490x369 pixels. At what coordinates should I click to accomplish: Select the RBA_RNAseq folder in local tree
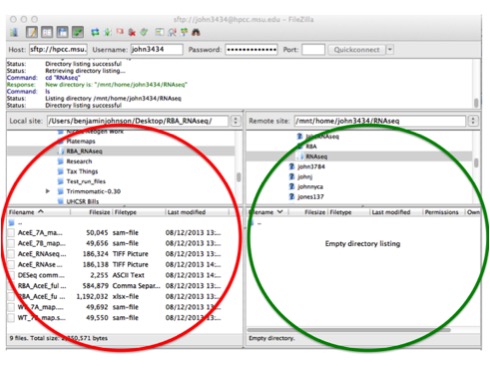point(84,151)
